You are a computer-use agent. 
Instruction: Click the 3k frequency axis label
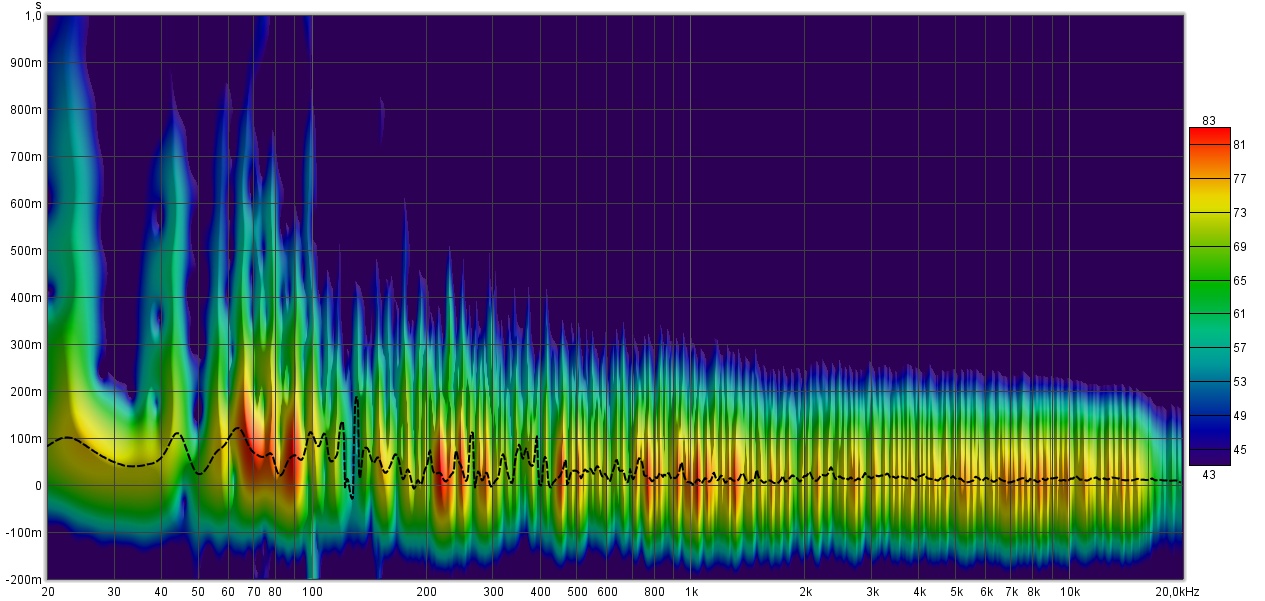point(872,592)
